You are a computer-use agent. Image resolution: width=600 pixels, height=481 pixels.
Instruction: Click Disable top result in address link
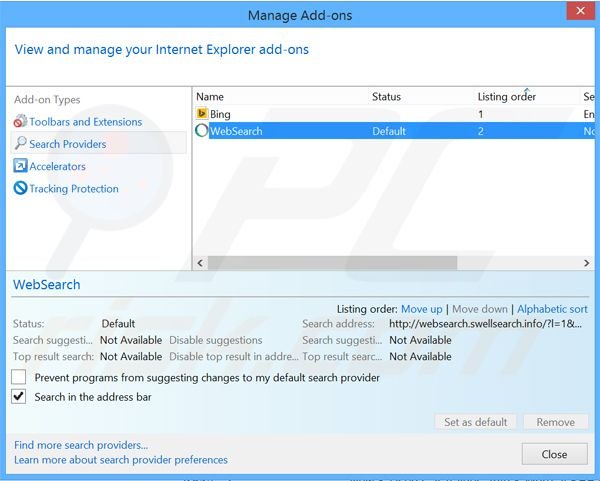[233, 357]
